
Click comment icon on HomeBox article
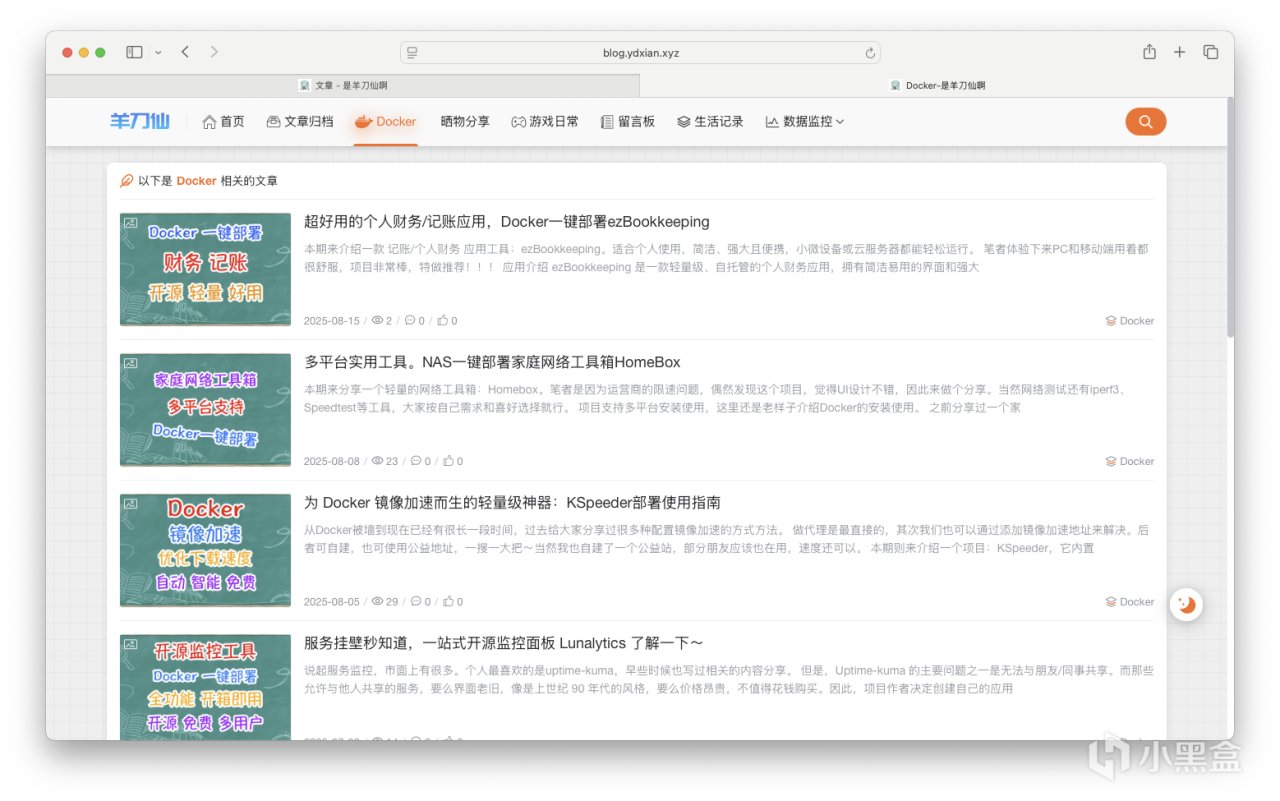[416, 461]
